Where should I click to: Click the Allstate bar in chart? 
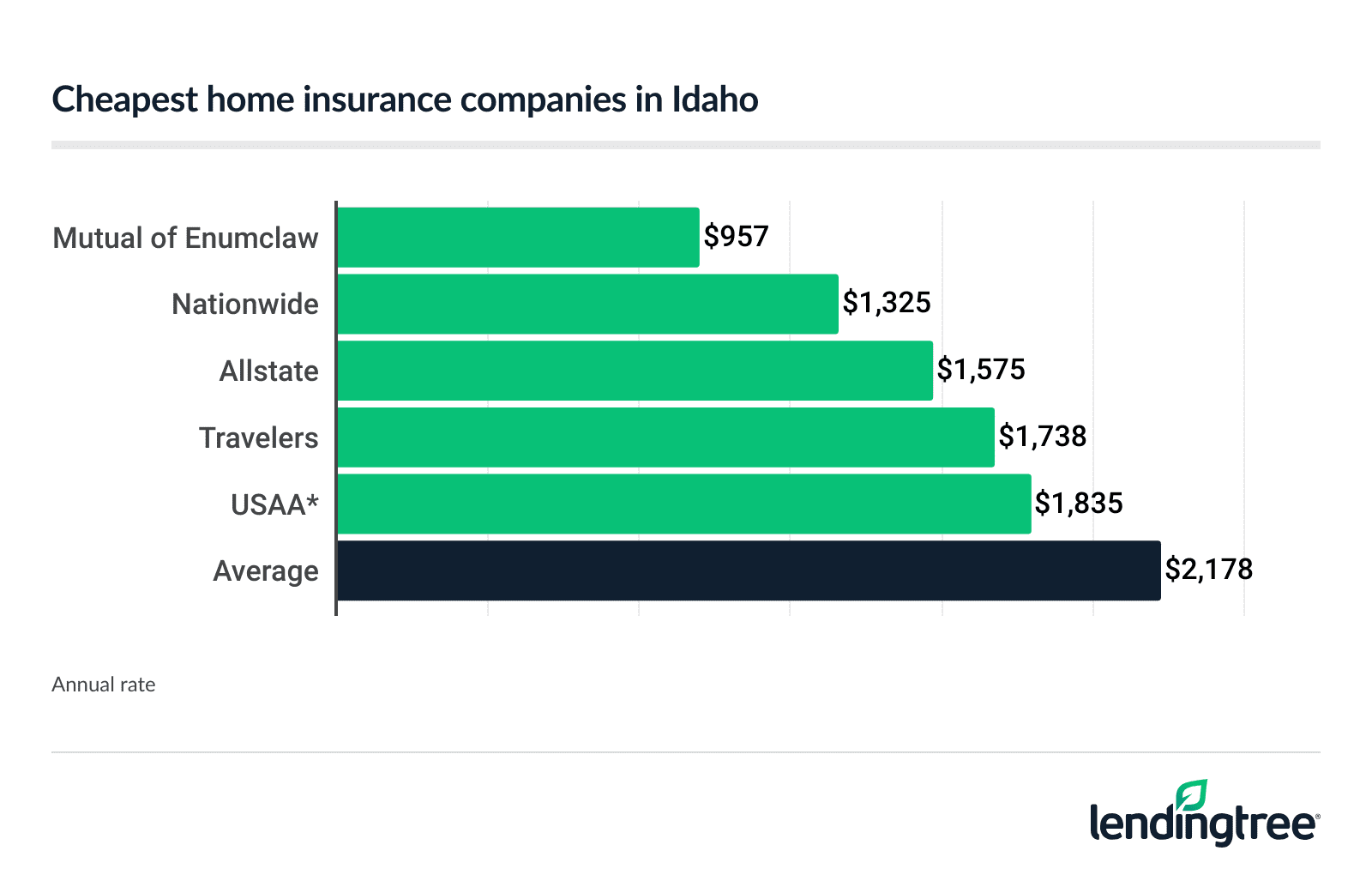coord(635,371)
